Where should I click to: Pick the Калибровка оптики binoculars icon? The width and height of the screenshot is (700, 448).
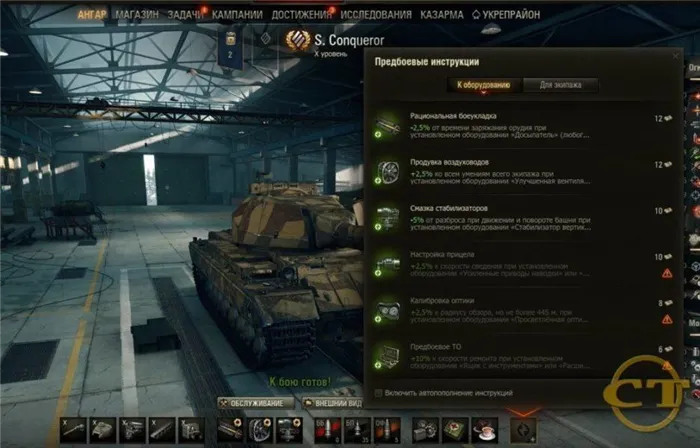[x=387, y=310]
